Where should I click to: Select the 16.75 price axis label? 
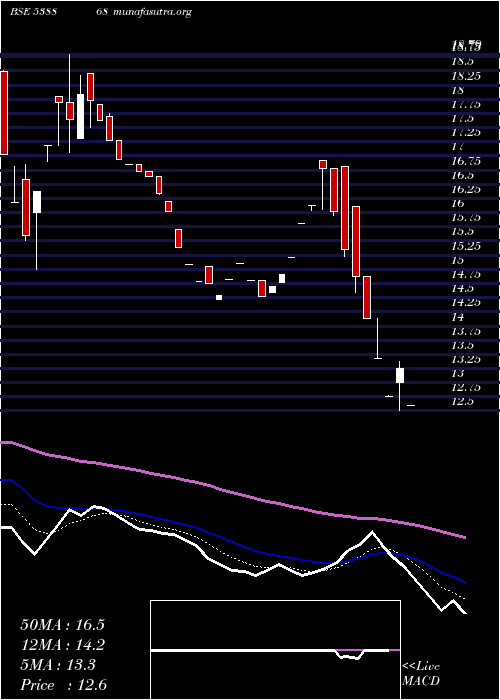[x=466, y=161]
